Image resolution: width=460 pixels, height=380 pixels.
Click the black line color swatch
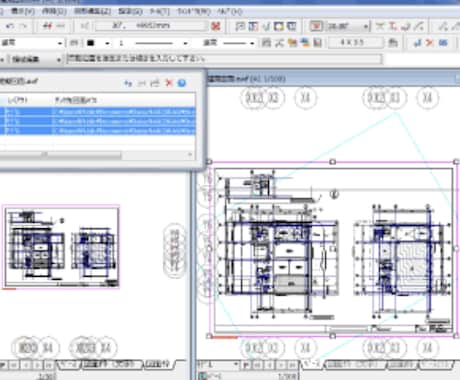(91, 43)
